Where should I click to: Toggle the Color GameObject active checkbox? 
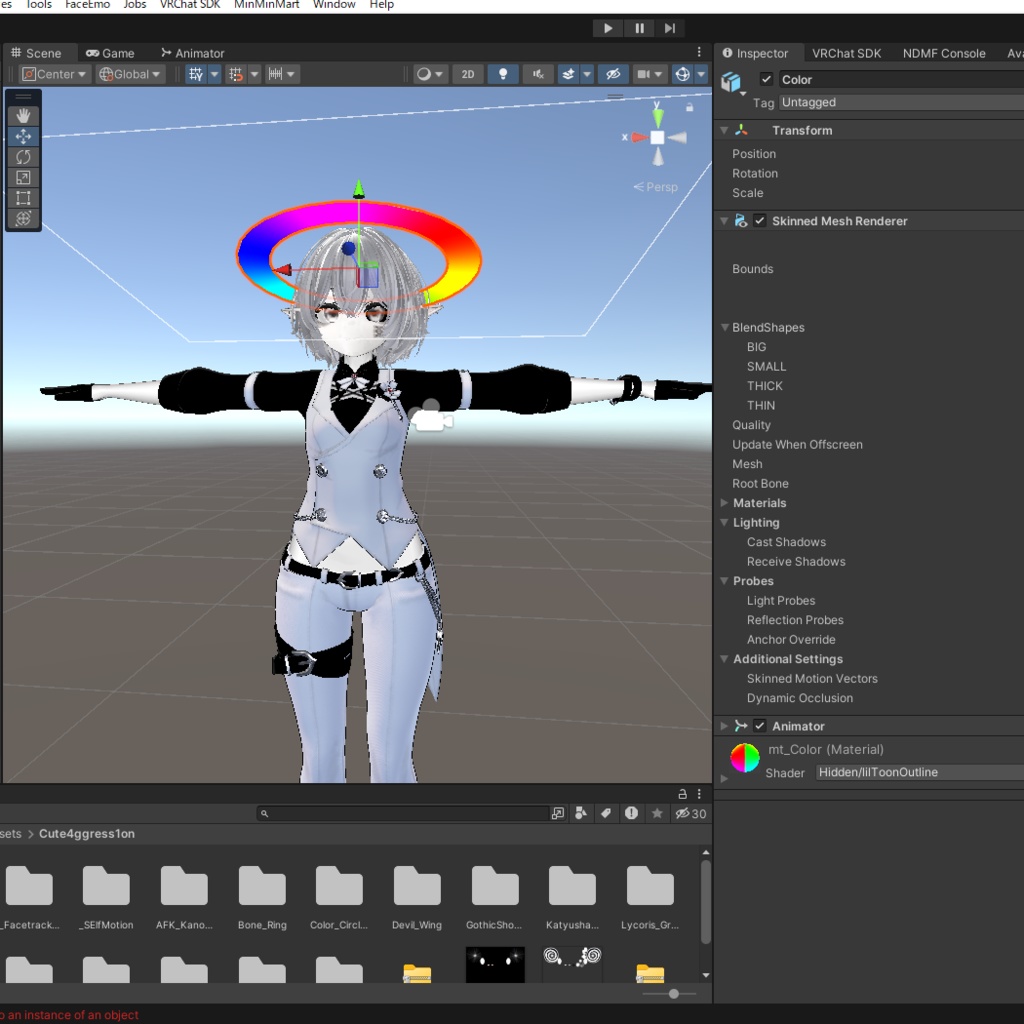(x=766, y=79)
